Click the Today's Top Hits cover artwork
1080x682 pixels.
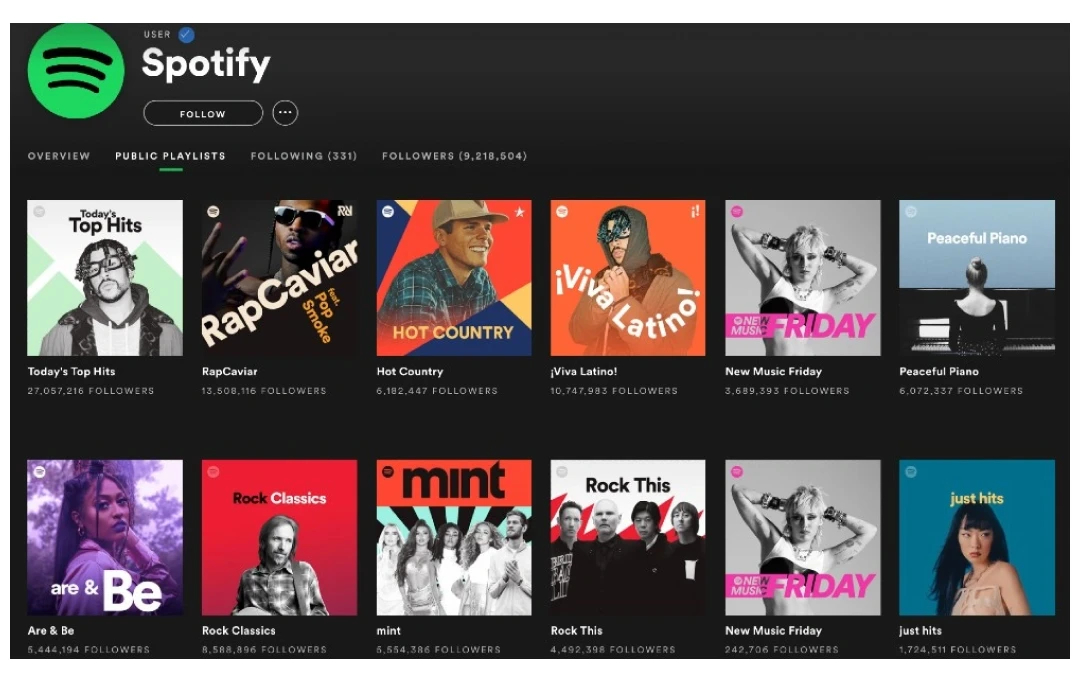pos(103,278)
